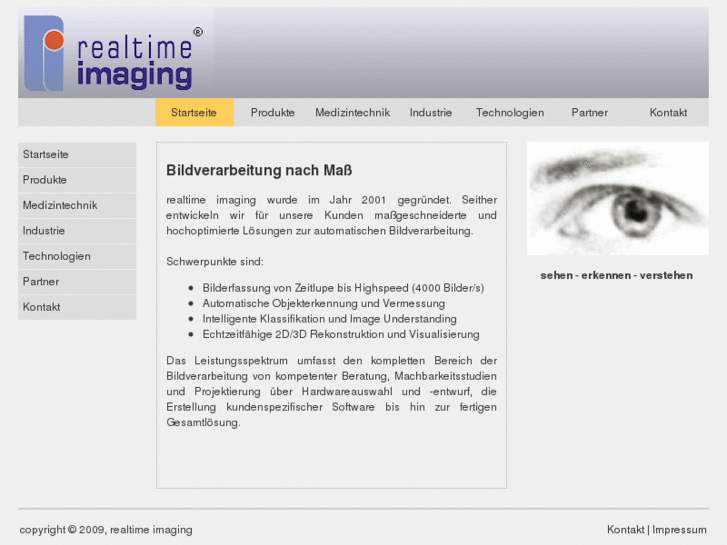This screenshot has width=727, height=545.
Task: Select Partner in the top navigation bar
Action: 589,112
